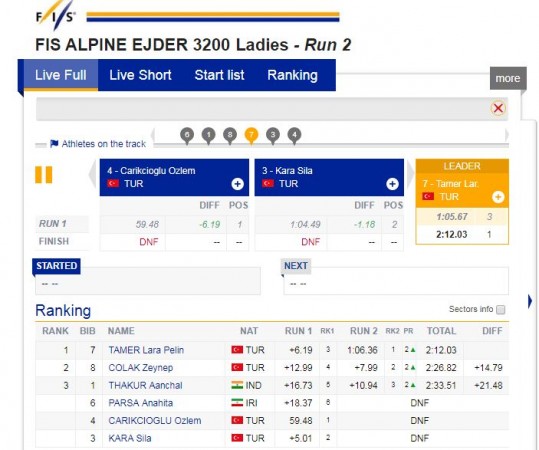Click green up arrow in COLAK row
The image size is (539, 450).
pyautogui.click(x=413, y=368)
